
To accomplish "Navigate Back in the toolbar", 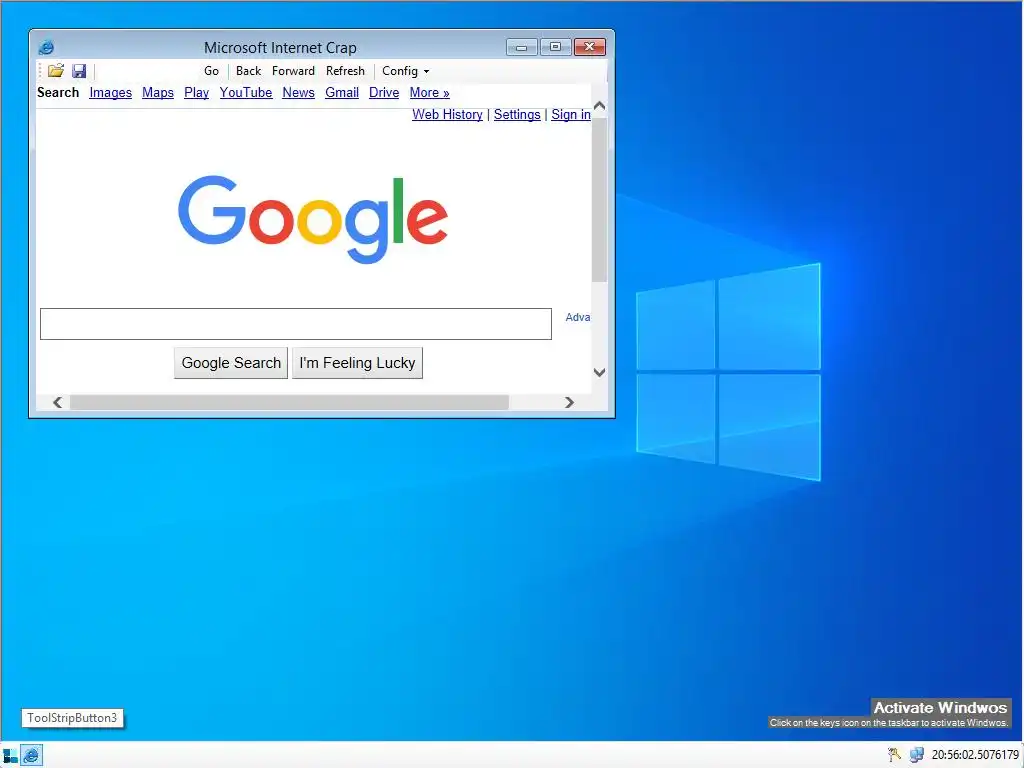I will point(248,71).
